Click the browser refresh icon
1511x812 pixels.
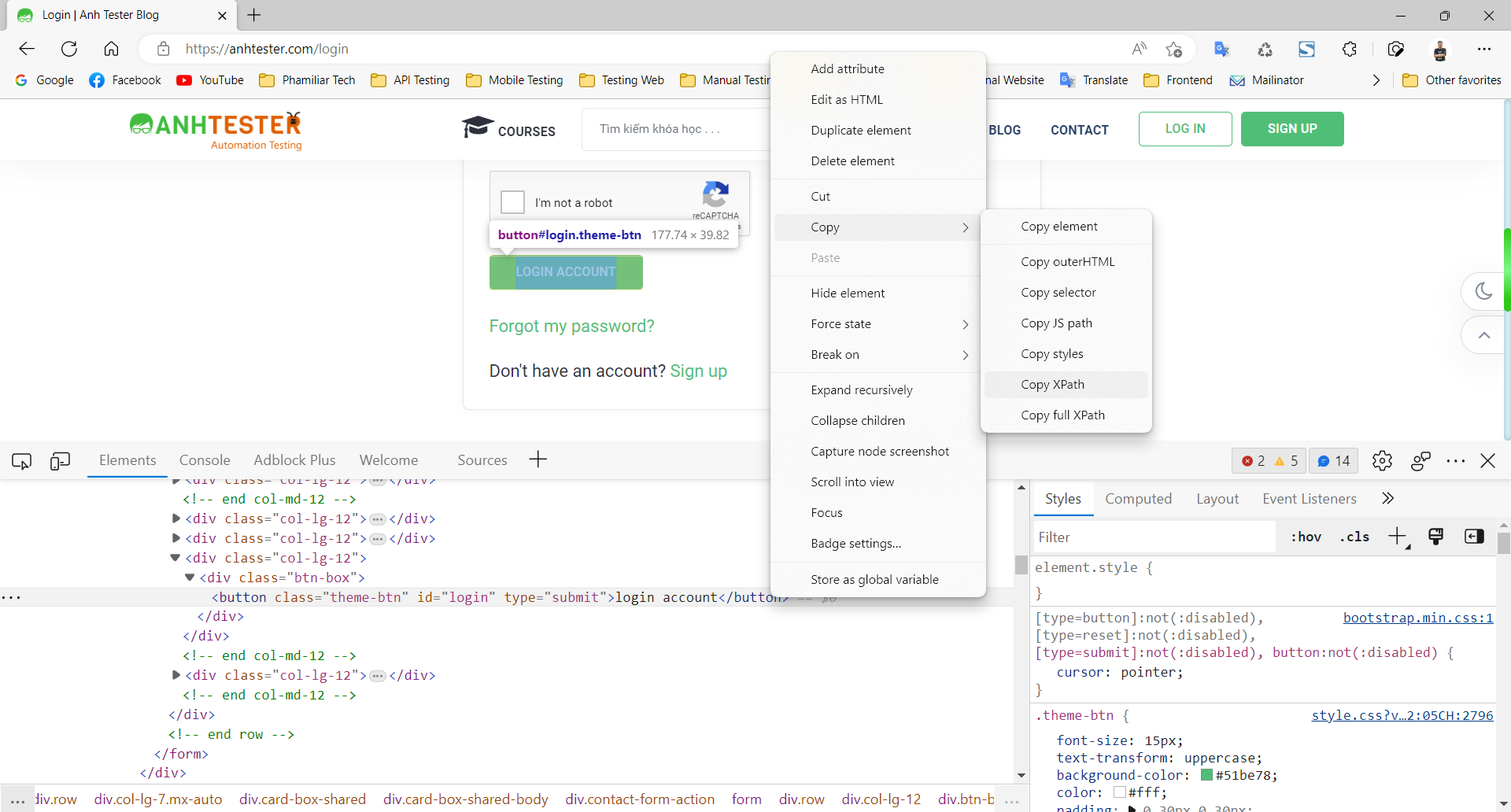pyautogui.click(x=69, y=49)
